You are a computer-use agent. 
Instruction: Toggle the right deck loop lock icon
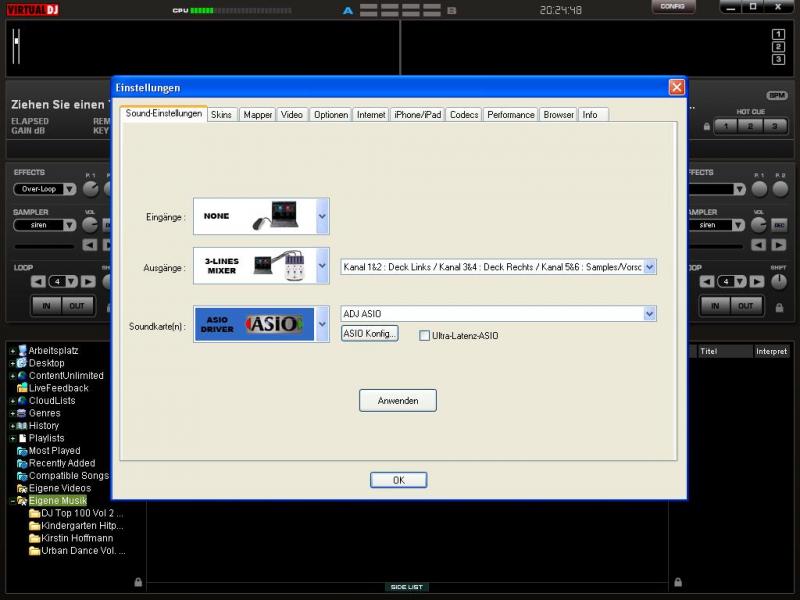[779, 308]
